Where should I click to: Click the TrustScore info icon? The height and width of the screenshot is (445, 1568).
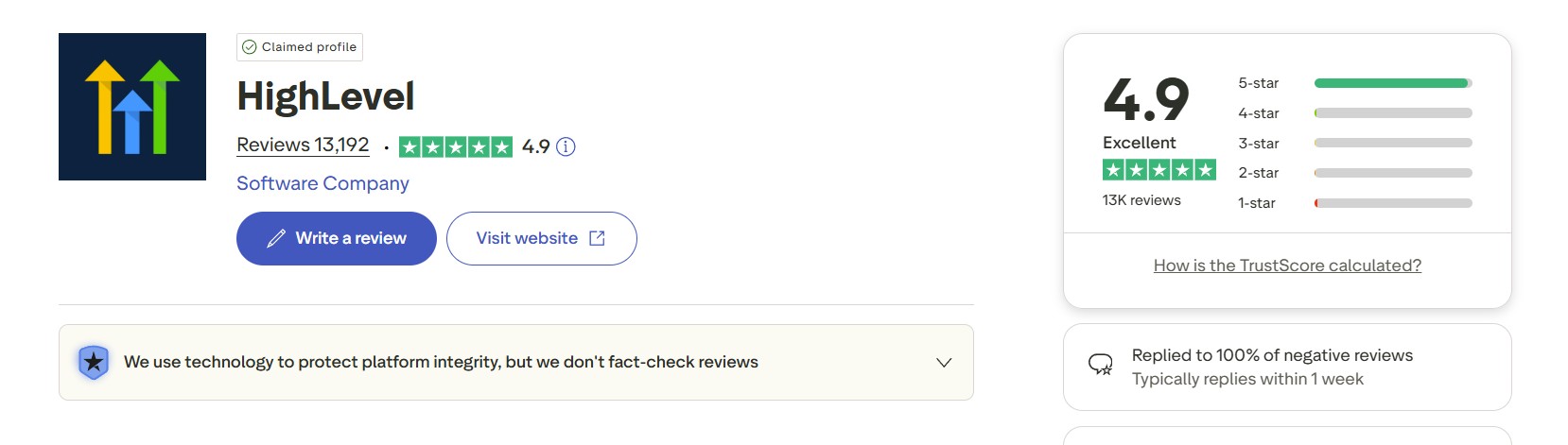[566, 146]
